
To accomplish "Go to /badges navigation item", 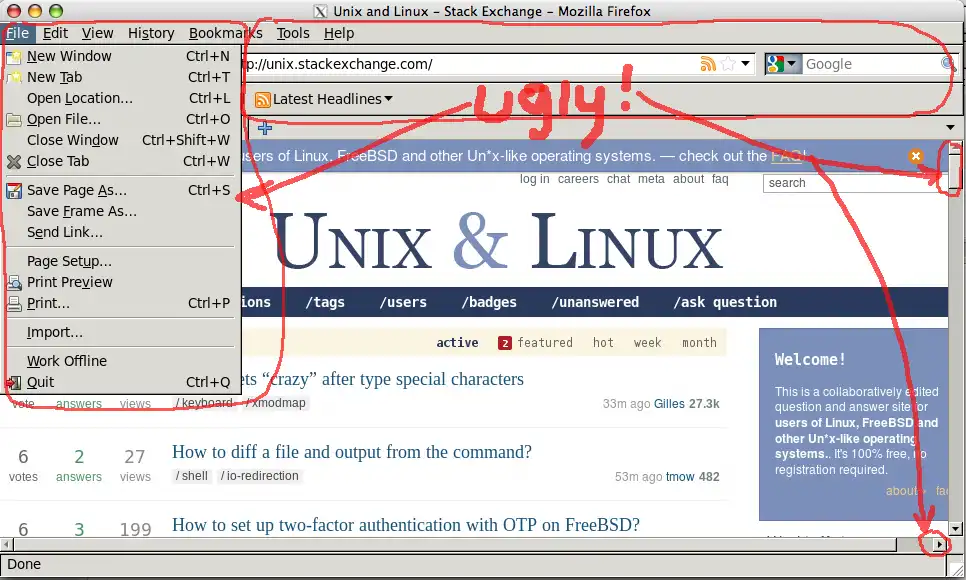I will (x=489, y=302).
